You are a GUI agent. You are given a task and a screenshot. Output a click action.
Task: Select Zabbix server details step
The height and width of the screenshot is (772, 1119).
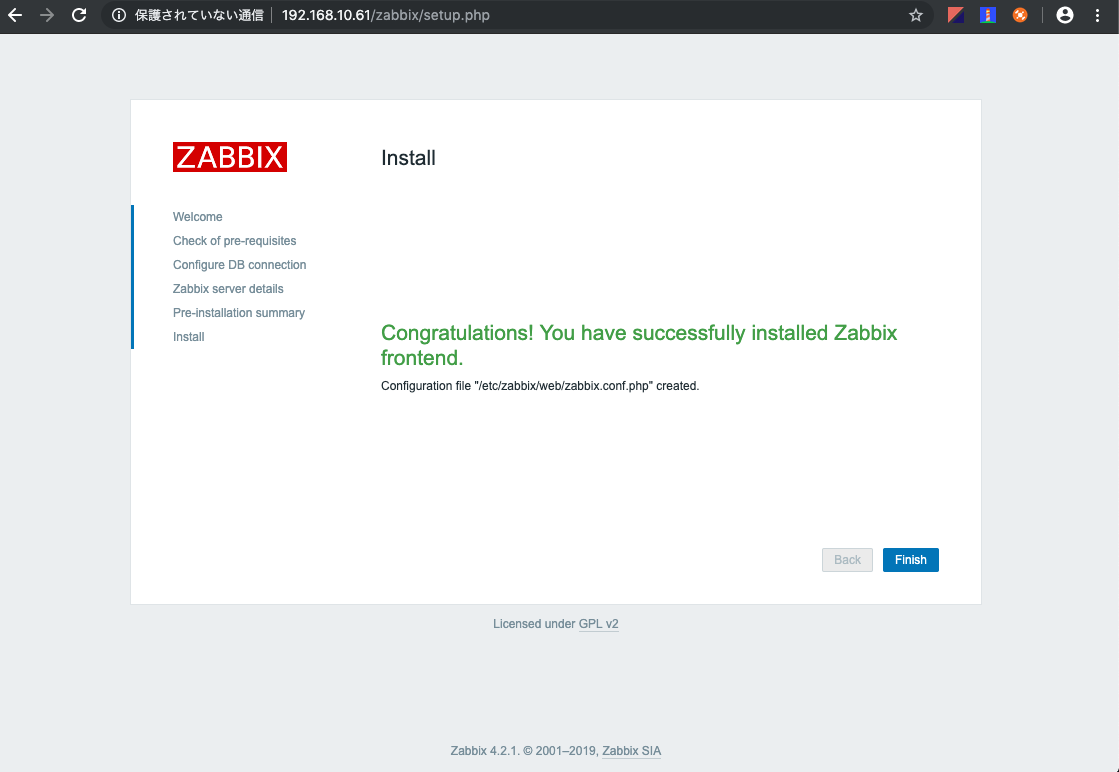click(x=228, y=288)
